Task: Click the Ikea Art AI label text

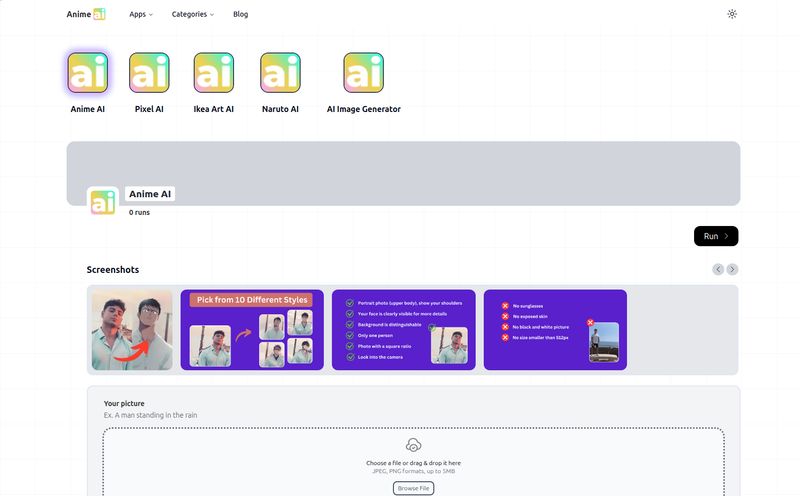Action: (x=214, y=109)
